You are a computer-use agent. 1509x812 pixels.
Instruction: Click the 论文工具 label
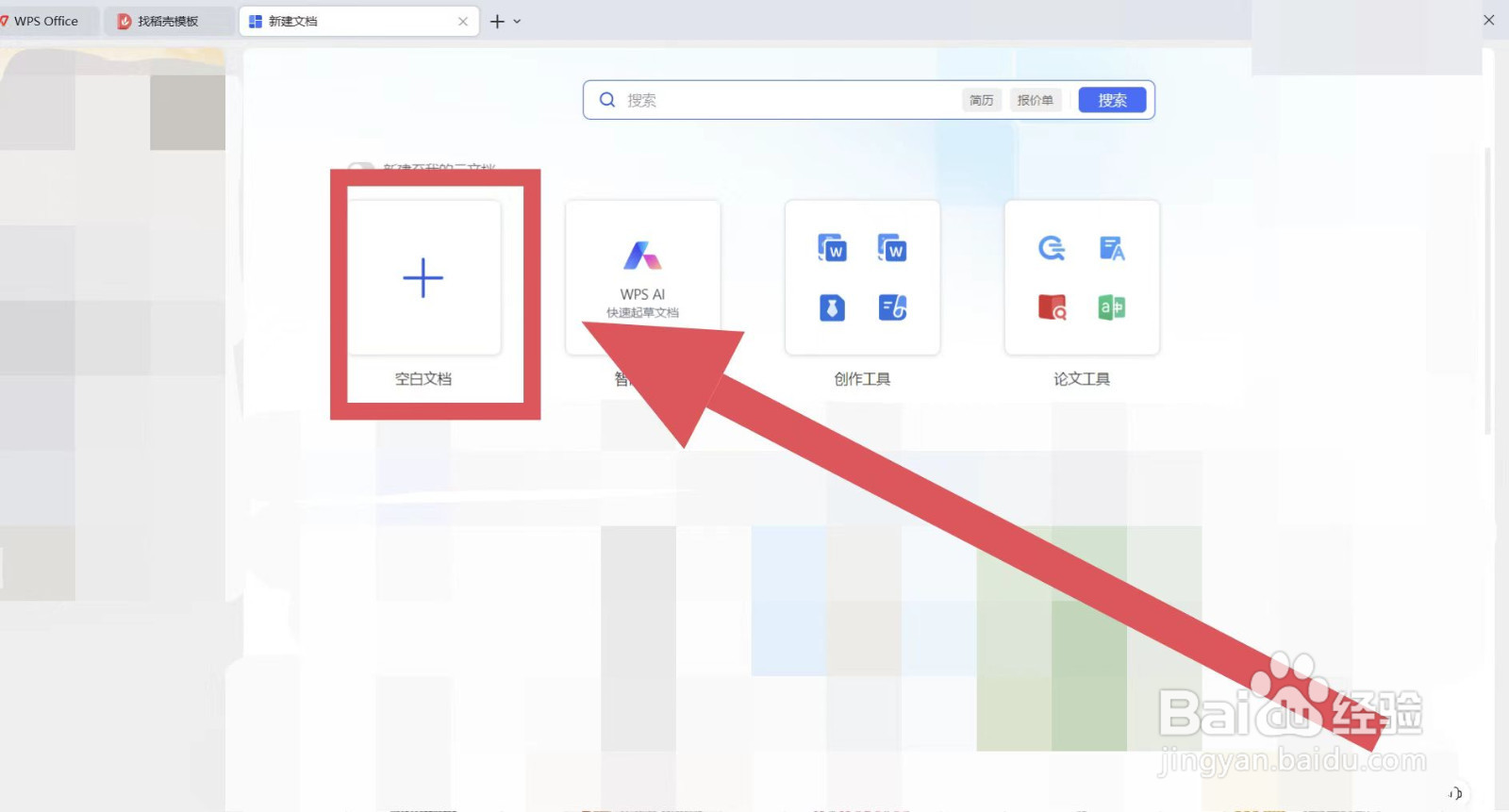point(1082,379)
